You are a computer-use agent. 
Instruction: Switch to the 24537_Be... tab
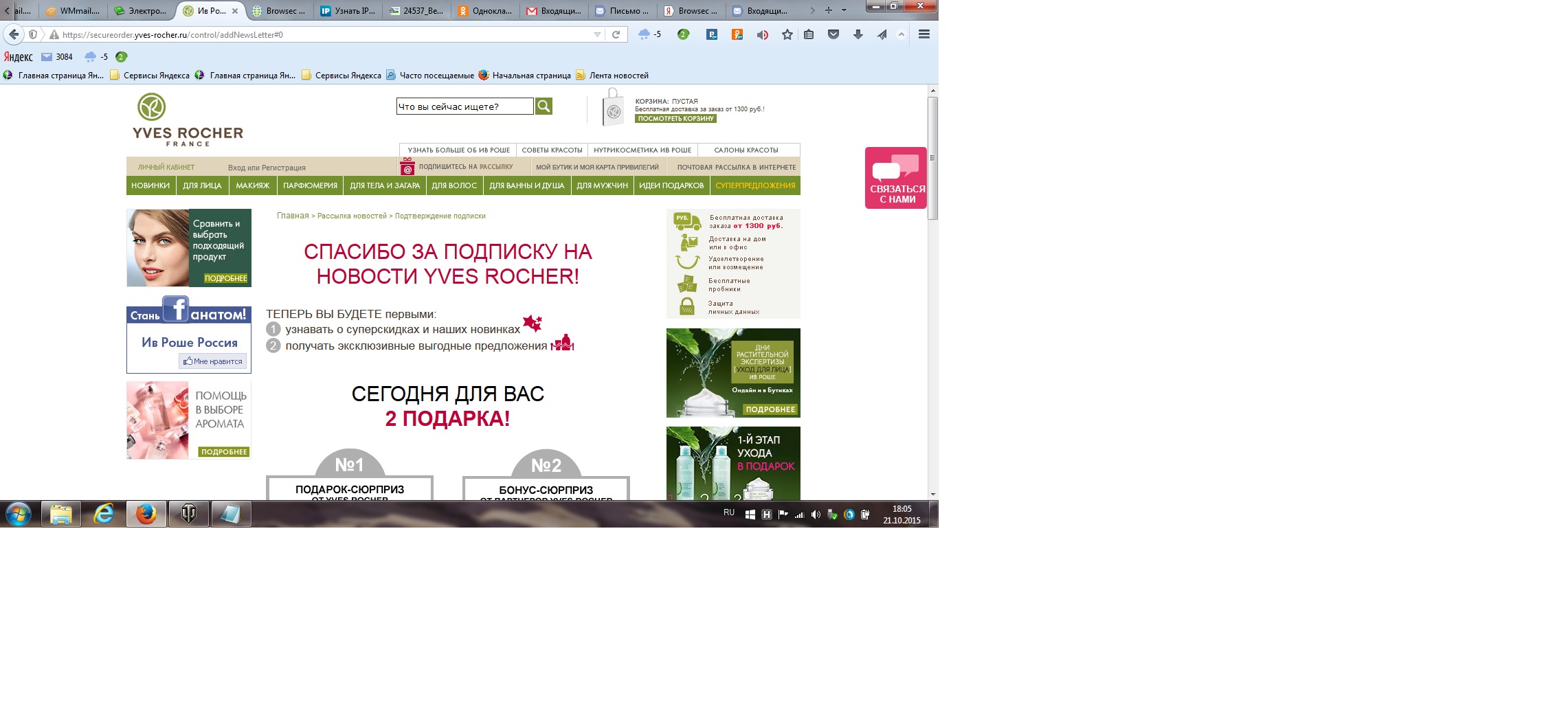[x=417, y=11]
